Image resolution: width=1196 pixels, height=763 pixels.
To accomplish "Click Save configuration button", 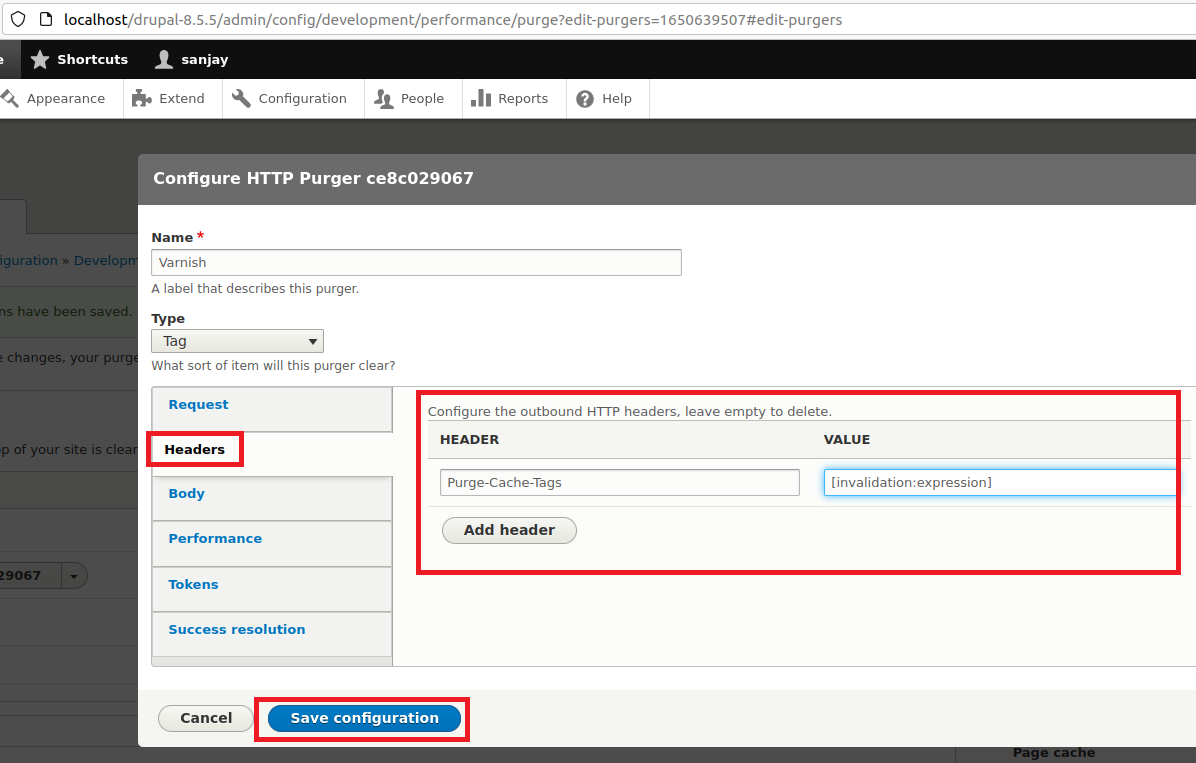I will coord(364,718).
